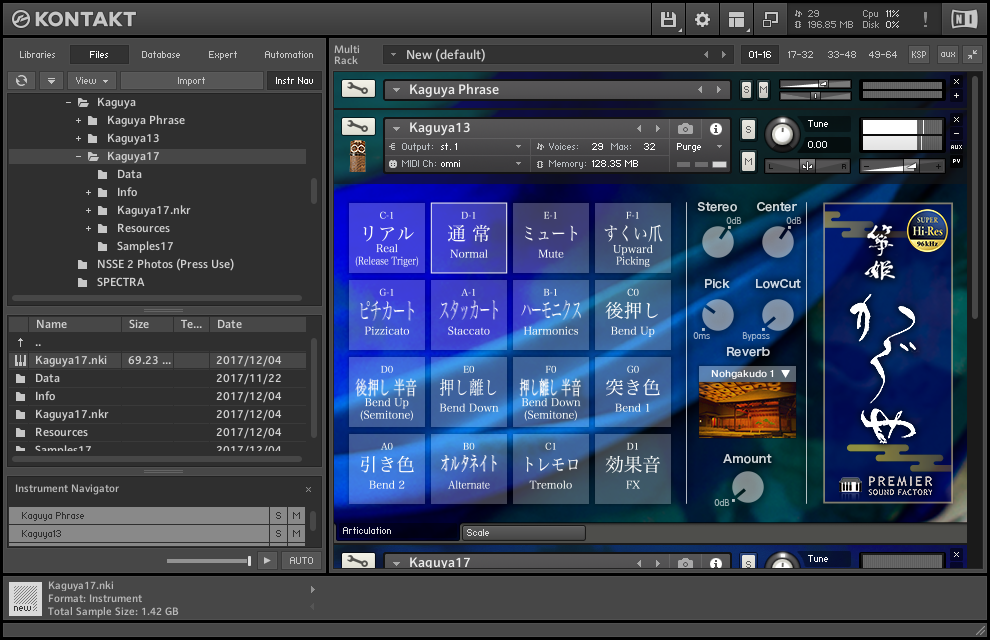
Task: Expand the Kaguya Phrase folder
Action: [78, 121]
